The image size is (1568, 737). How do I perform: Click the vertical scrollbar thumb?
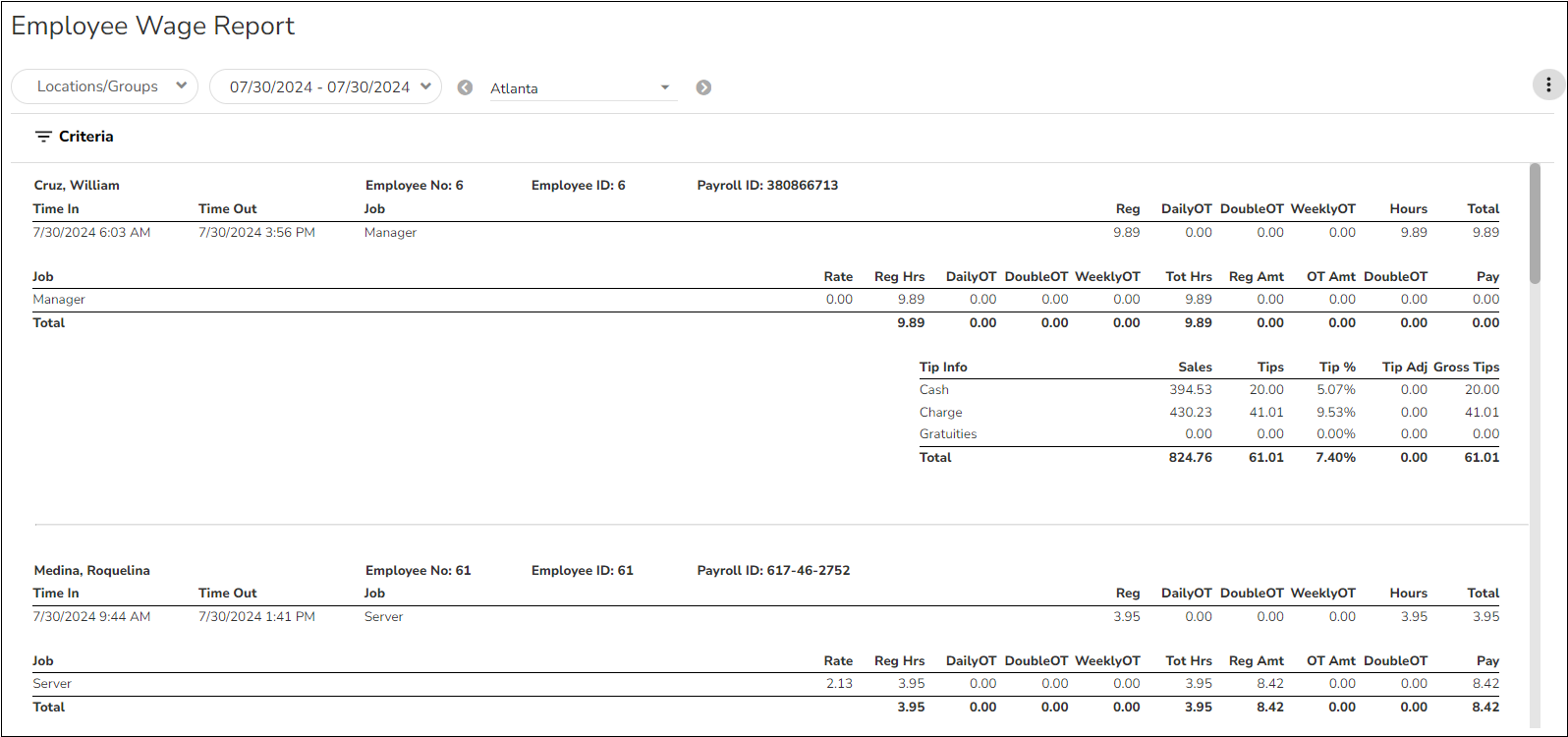[x=1535, y=224]
